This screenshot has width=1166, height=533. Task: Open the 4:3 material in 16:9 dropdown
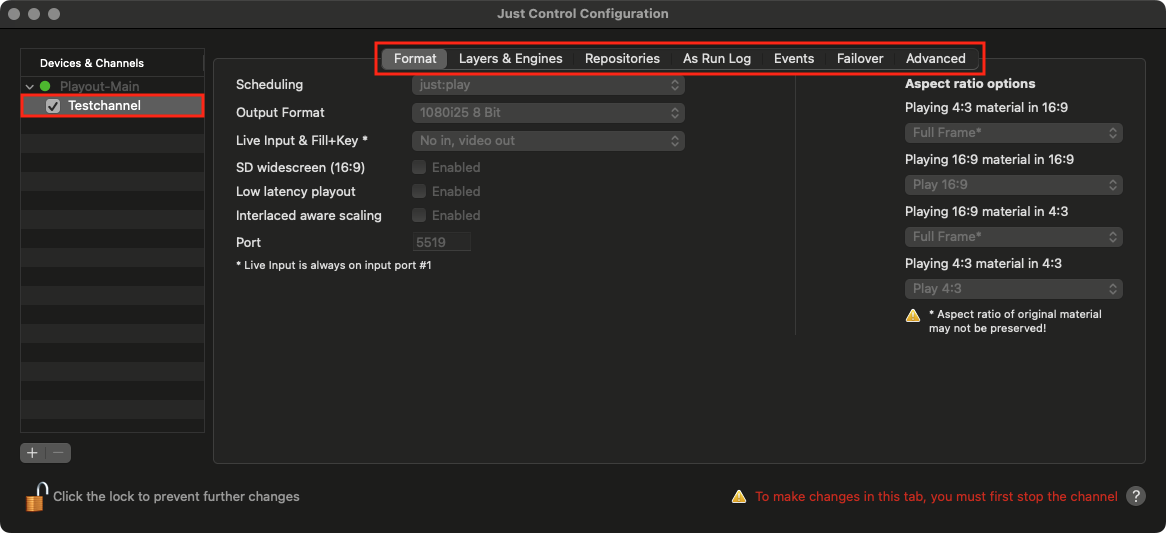[x=1014, y=133]
